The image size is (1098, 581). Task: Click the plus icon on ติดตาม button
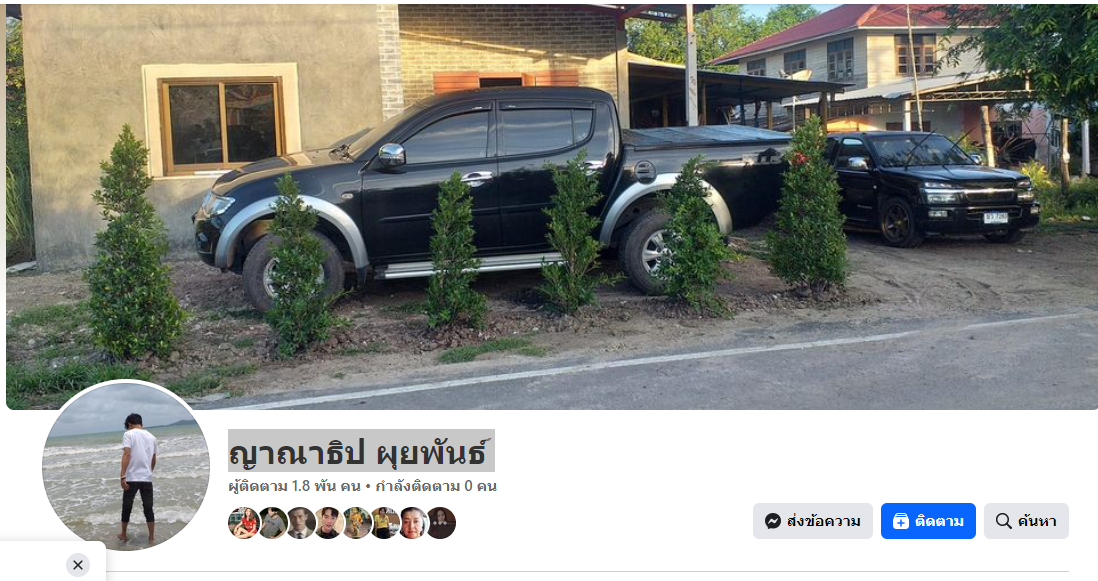(x=901, y=522)
